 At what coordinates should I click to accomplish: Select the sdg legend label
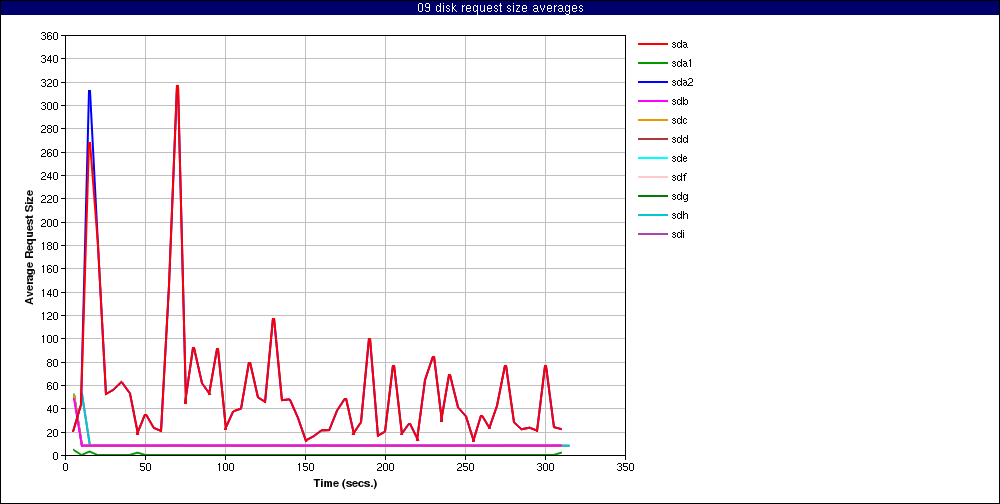679,196
